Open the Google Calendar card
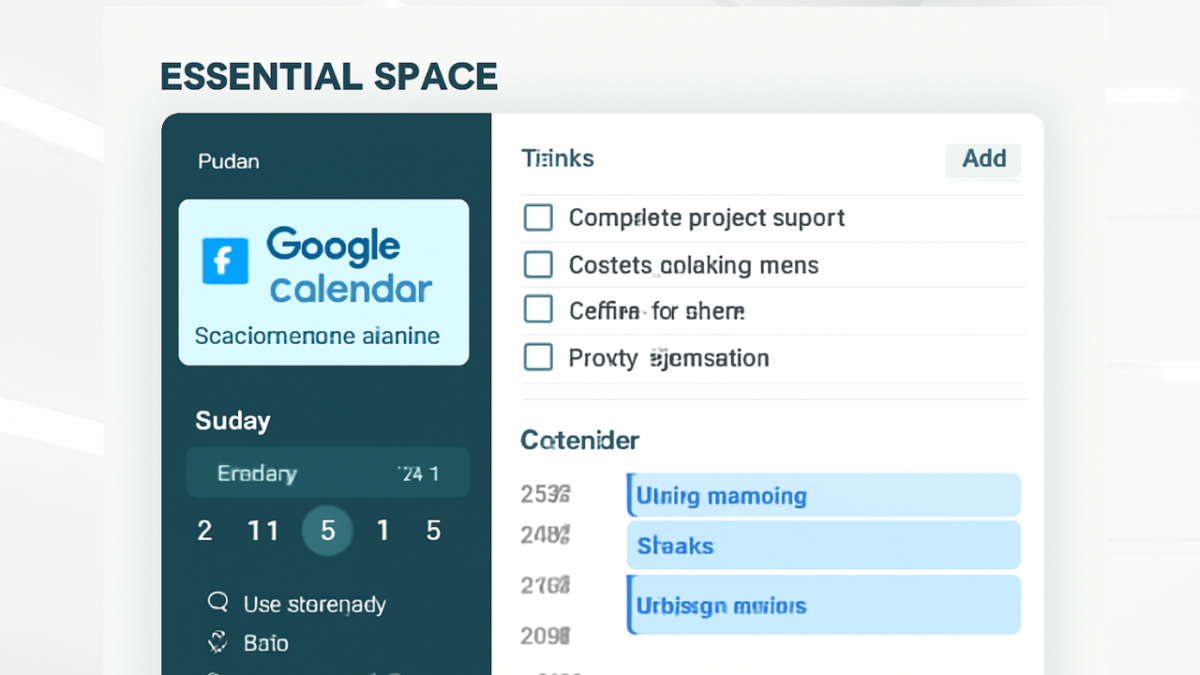 click(x=323, y=281)
